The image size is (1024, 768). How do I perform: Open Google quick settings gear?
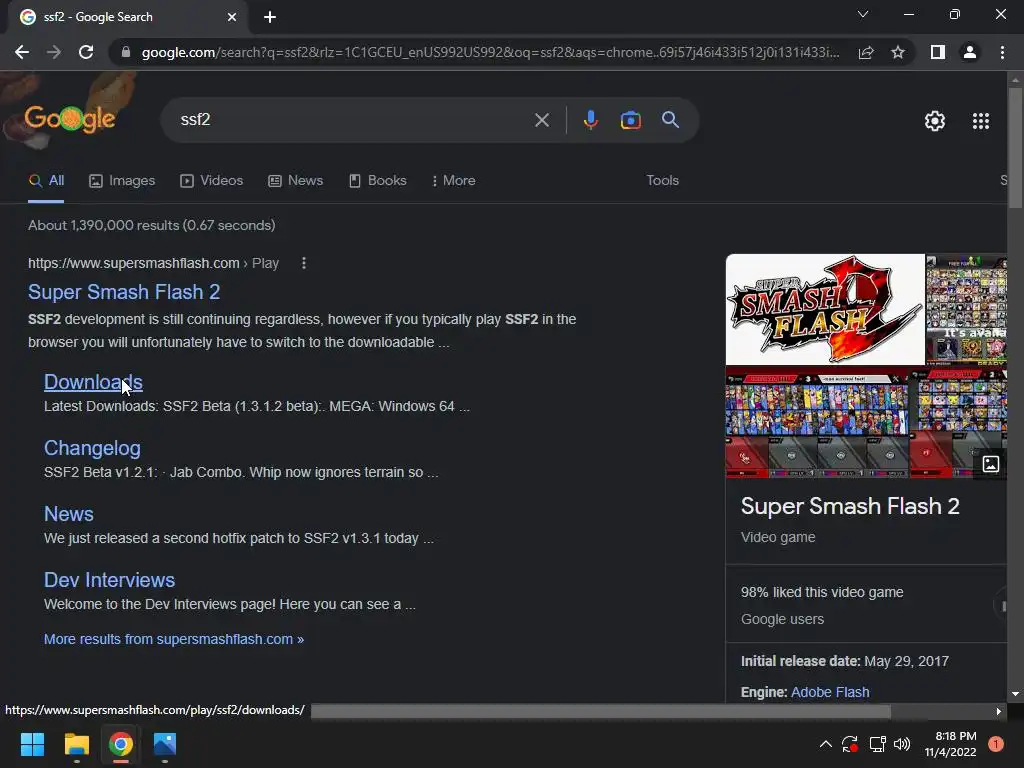(935, 121)
